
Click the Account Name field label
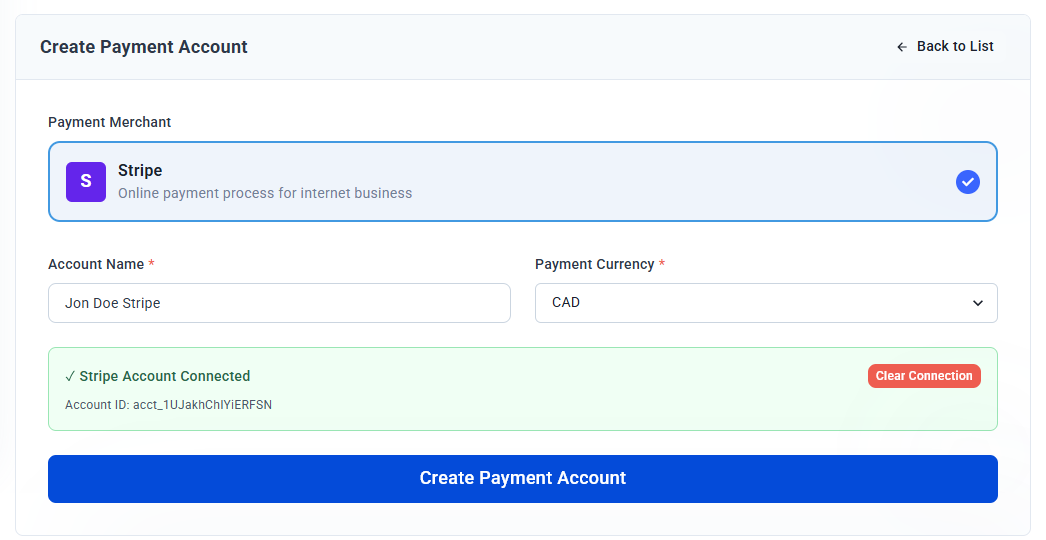96,264
